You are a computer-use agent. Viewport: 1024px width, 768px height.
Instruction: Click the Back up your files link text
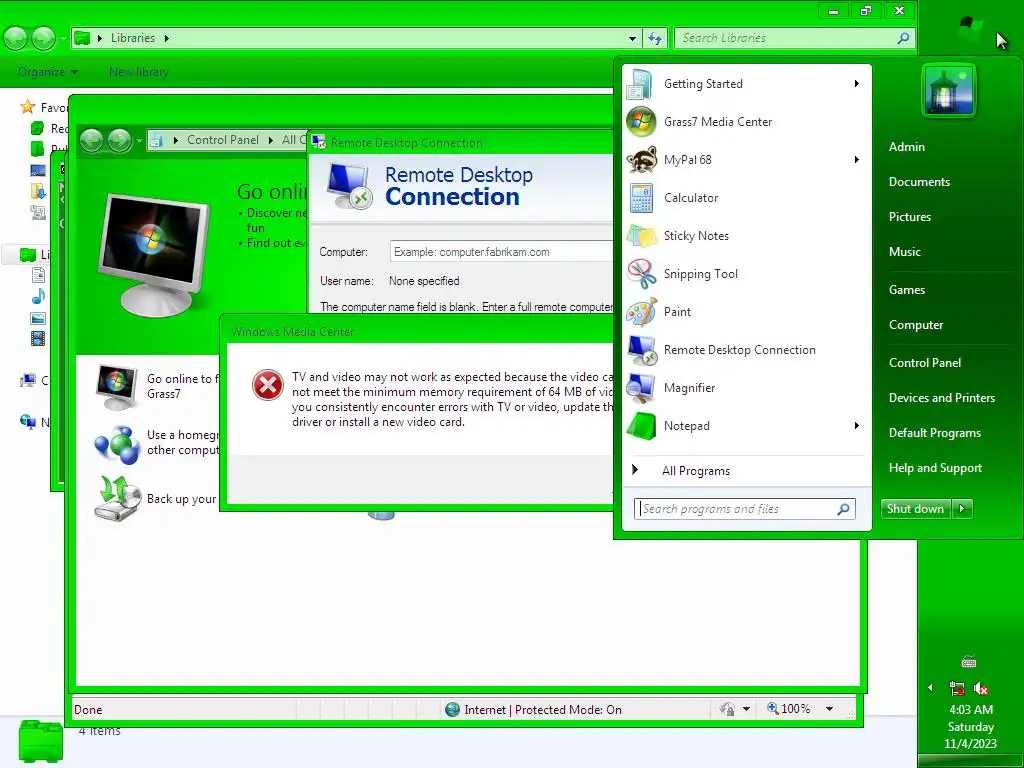coord(182,499)
